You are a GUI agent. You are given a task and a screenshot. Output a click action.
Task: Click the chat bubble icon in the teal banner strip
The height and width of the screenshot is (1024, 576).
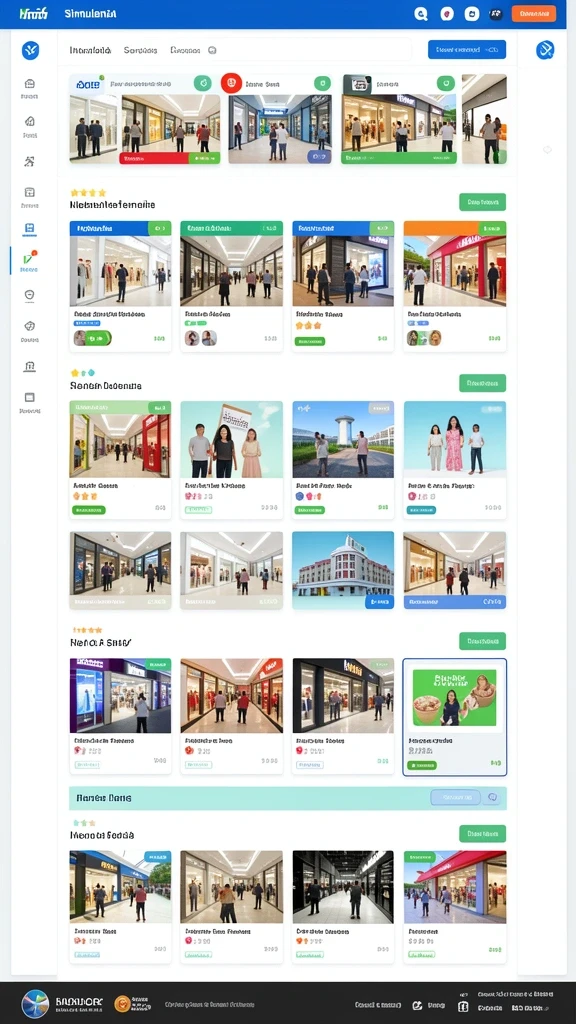[492, 797]
